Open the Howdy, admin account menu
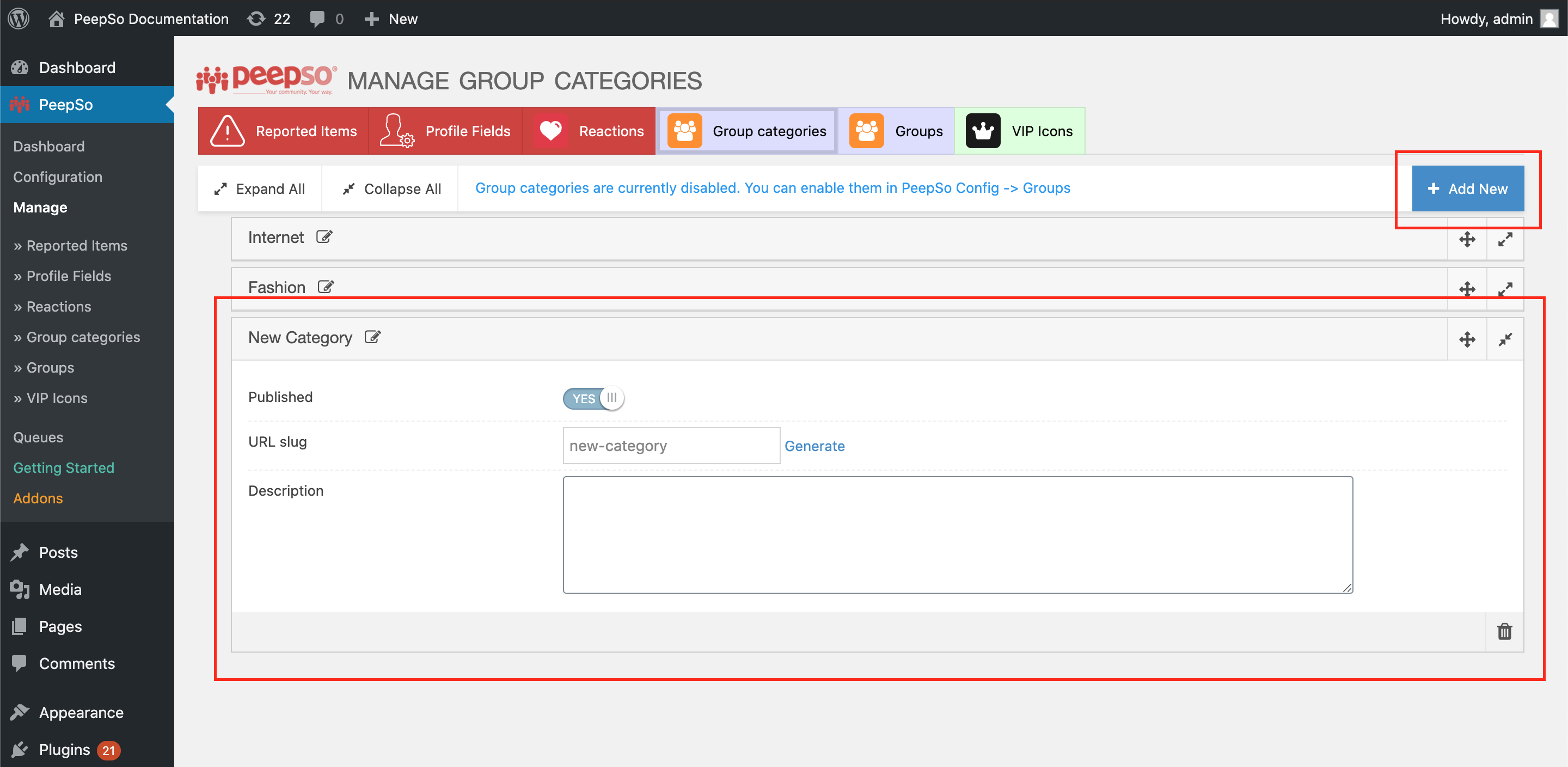1568x767 pixels. click(1499, 19)
